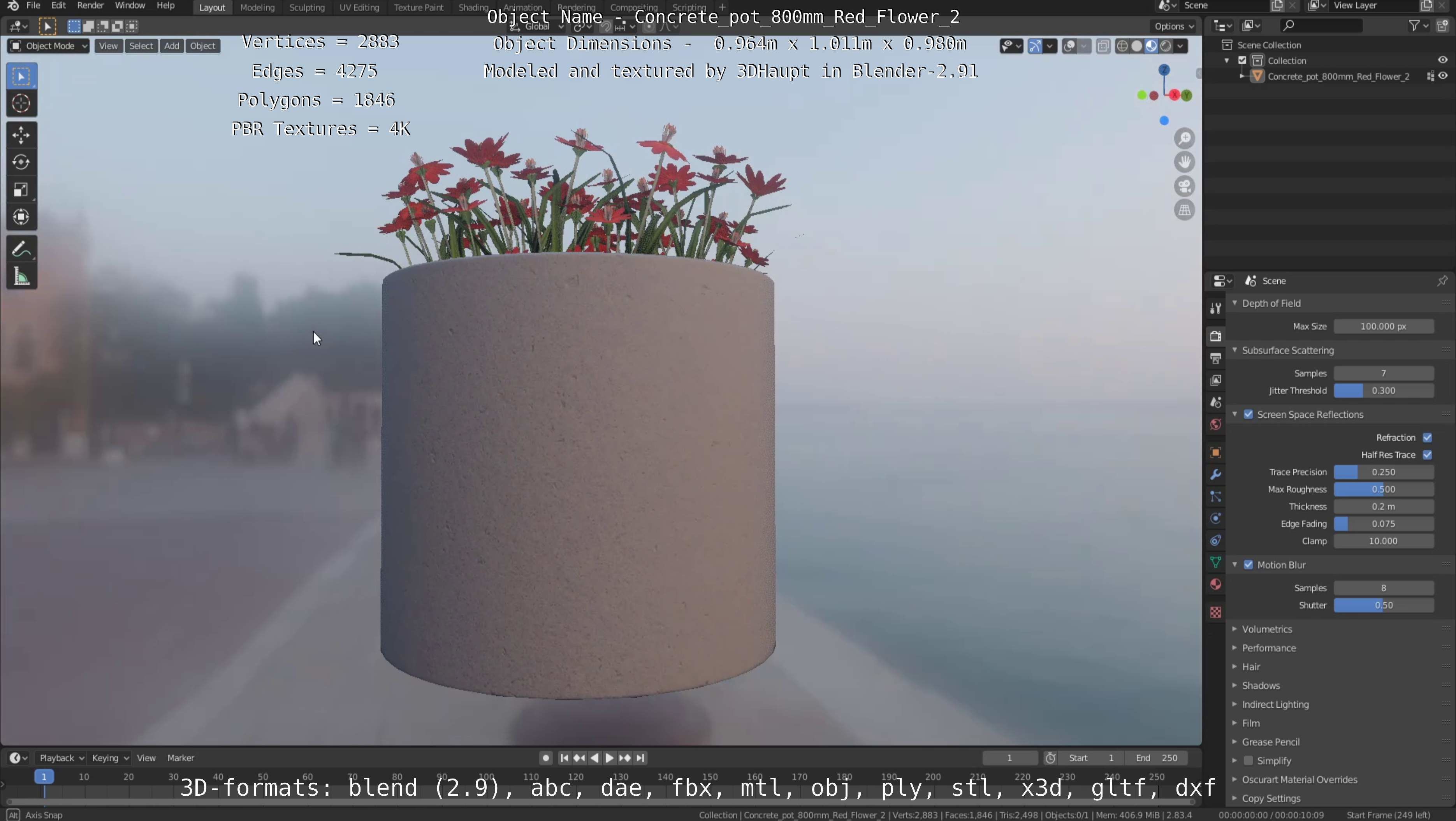
Task: Select the Select Box tool
Action: (x=21, y=76)
